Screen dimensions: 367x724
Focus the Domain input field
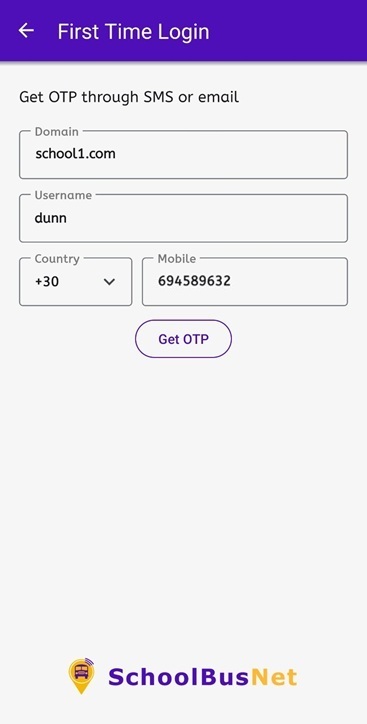[x=183, y=154]
